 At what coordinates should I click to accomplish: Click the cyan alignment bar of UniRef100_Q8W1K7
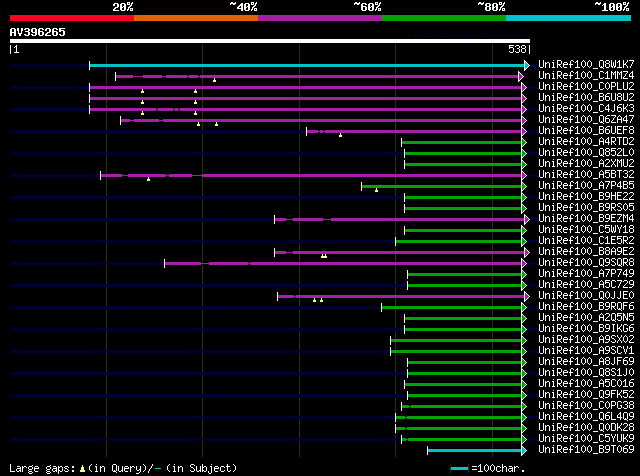click(x=307, y=65)
